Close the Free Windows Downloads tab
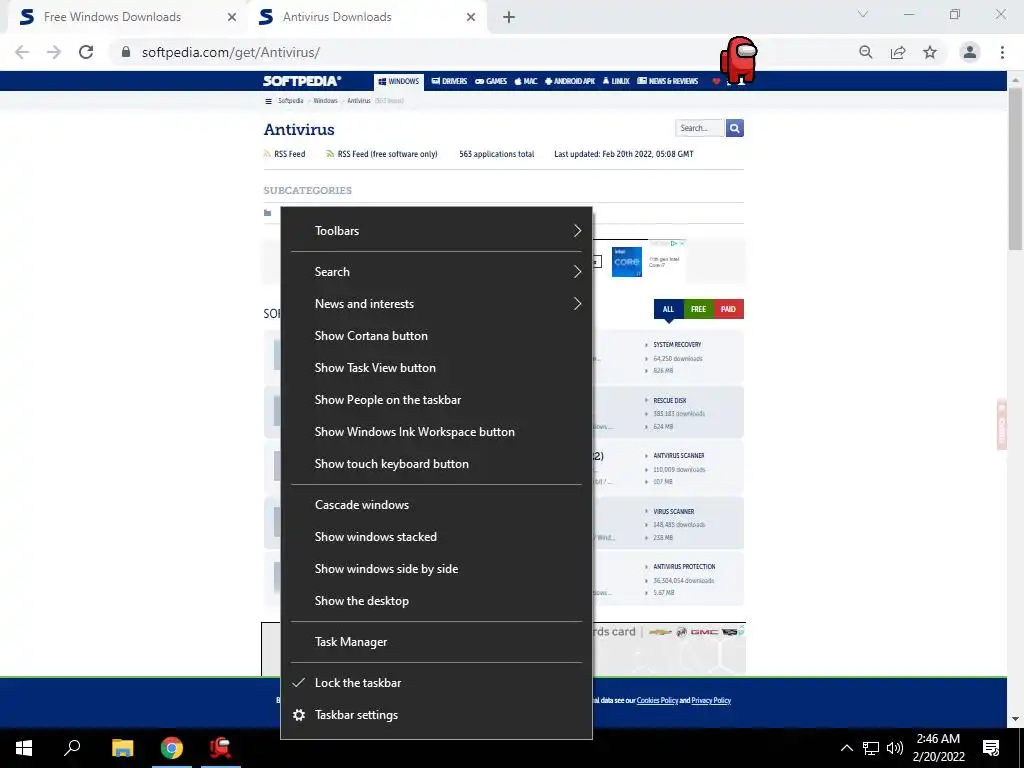 232,17
